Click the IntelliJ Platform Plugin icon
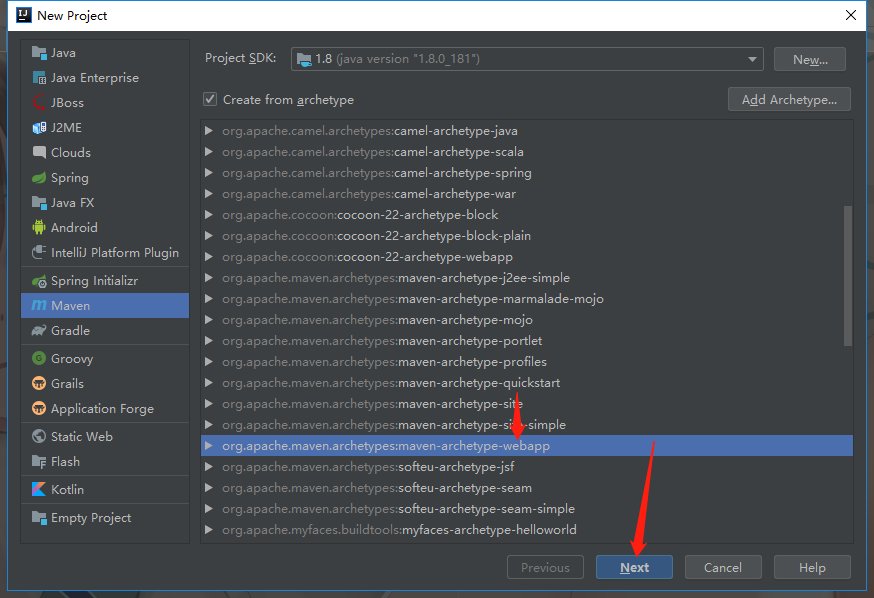 [39, 252]
